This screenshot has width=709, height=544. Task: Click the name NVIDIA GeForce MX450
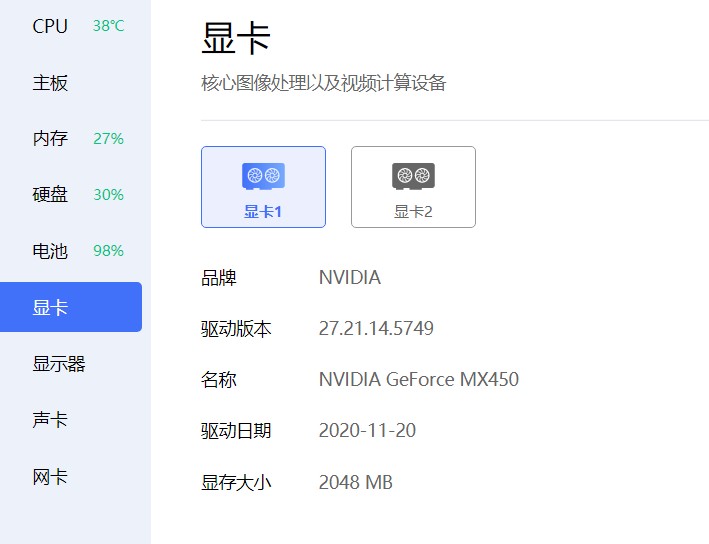(419, 379)
